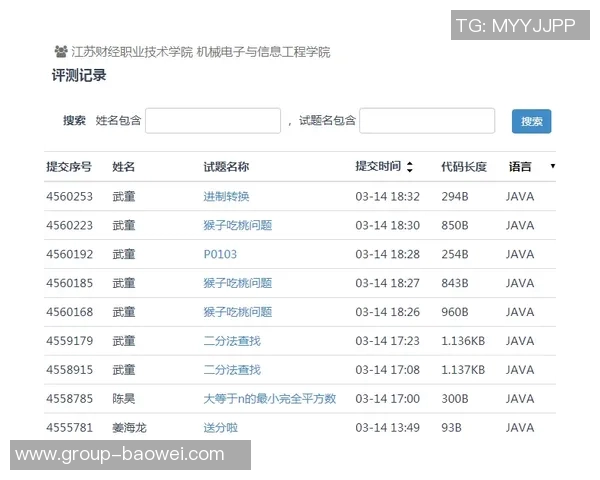
Task: Open 猴子吃桃问题 link in submission 4560185
Action: (237, 284)
